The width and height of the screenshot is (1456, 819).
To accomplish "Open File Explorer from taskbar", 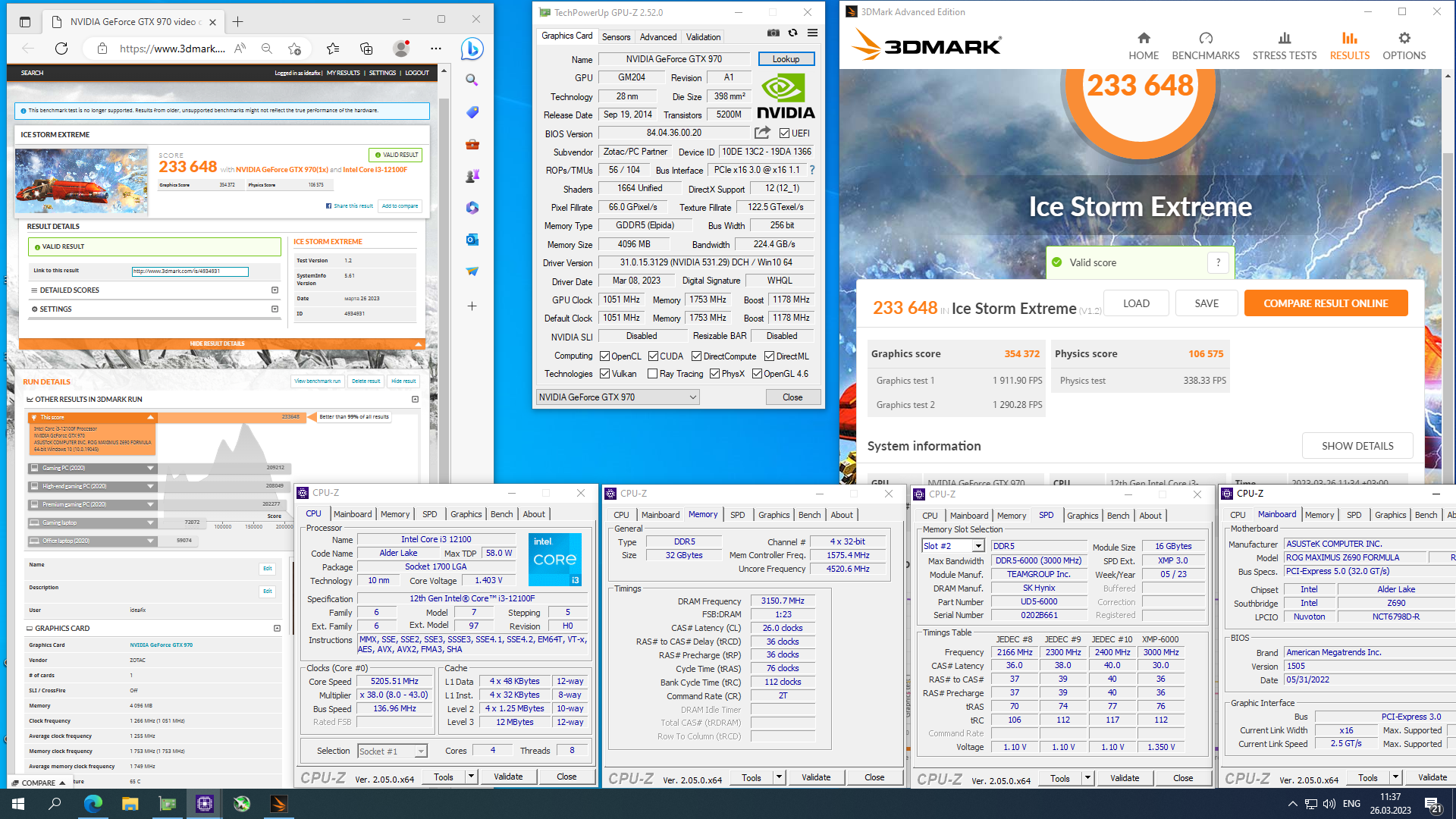I will tap(130, 804).
